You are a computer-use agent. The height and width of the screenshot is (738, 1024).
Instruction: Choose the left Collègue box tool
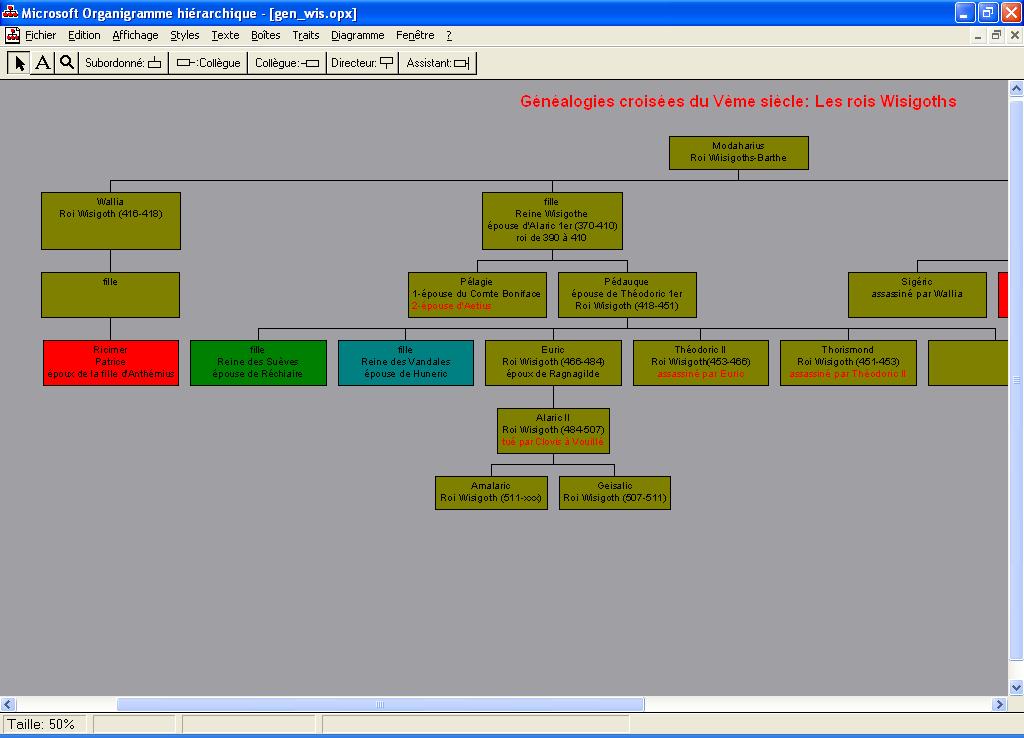pos(208,63)
